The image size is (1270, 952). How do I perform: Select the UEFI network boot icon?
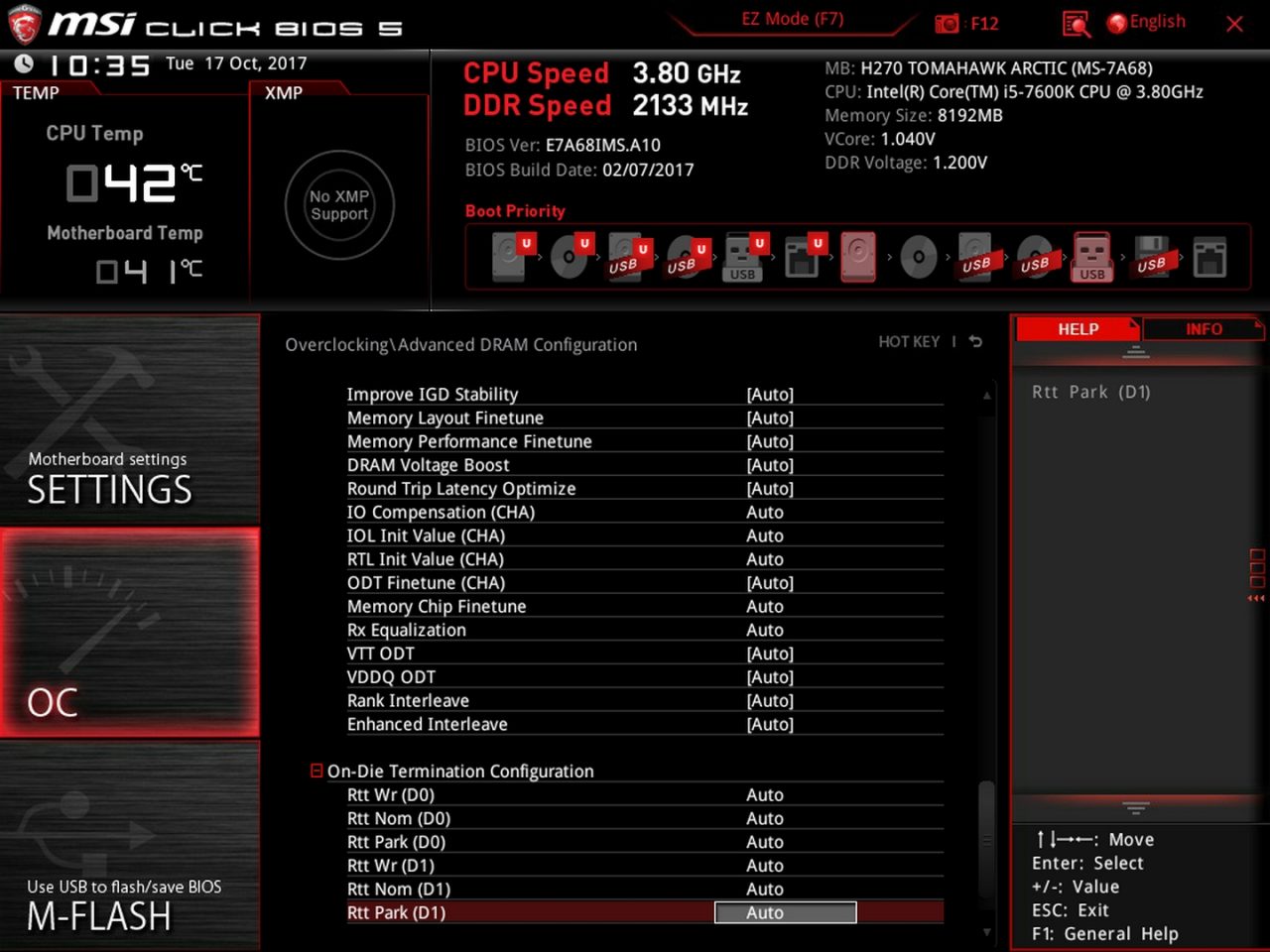coord(804,257)
